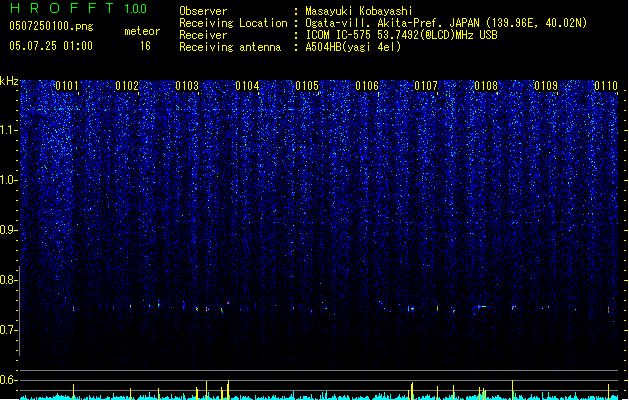This screenshot has width=629, height=400.
Task: Click the 0.8 kHz axis label
Action: (7, 280)
